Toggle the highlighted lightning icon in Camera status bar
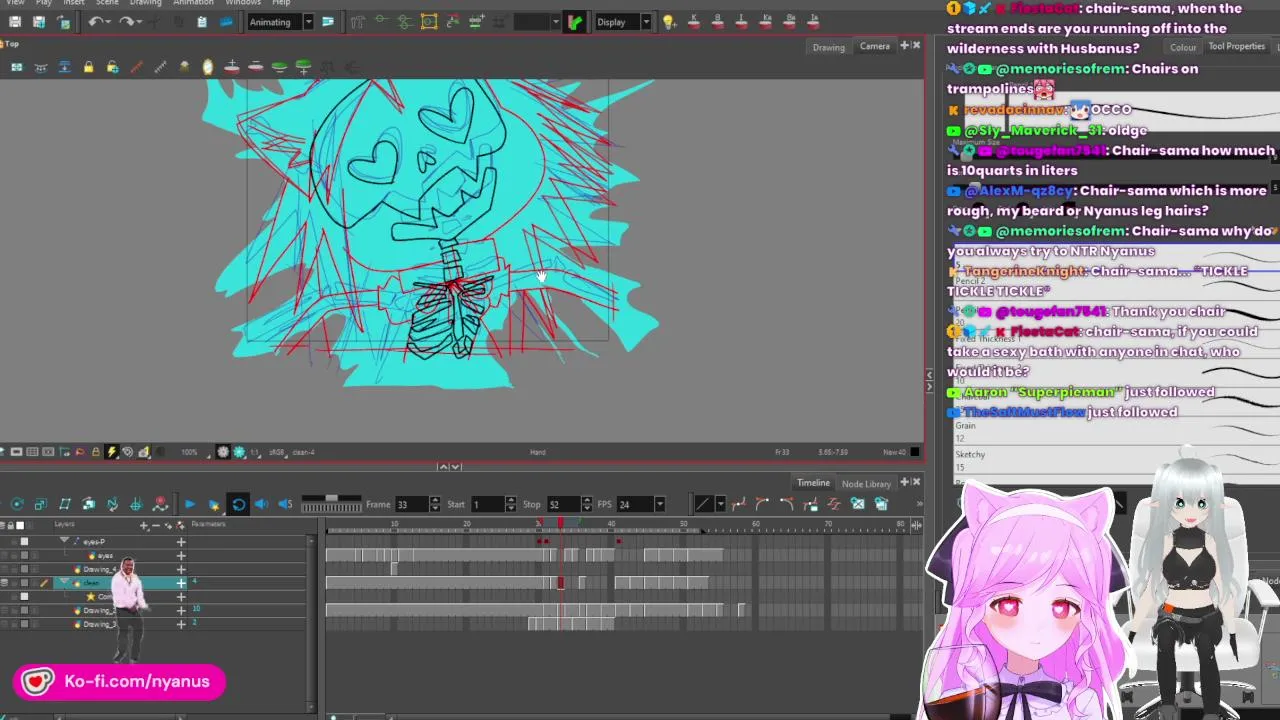This screenshot has width=1280, height=720. [111, 452]
